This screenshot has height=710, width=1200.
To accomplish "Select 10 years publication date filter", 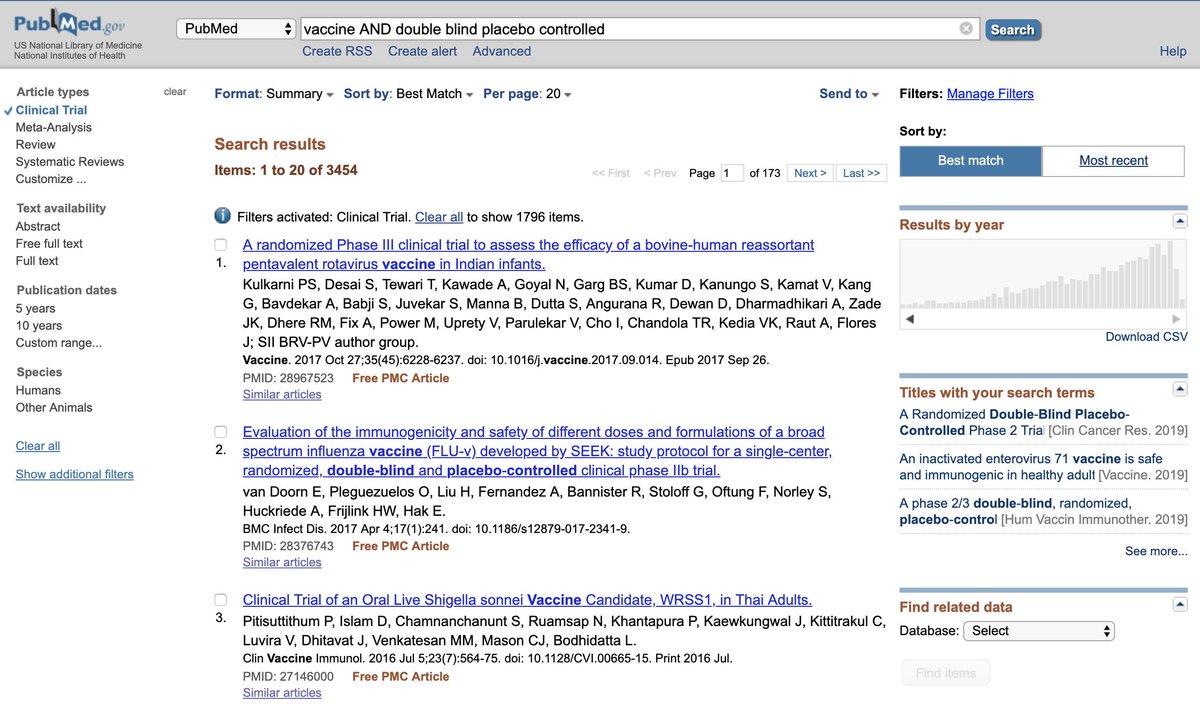I will coord(39,325).
